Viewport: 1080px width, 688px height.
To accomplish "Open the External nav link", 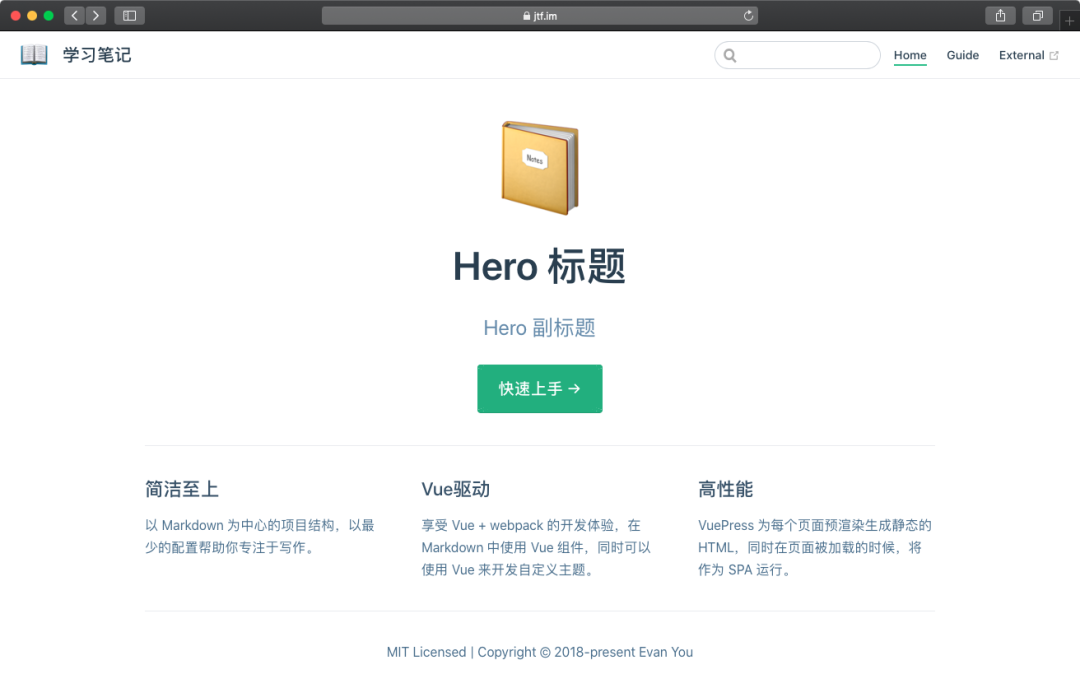I will [x=1028, y=55].
